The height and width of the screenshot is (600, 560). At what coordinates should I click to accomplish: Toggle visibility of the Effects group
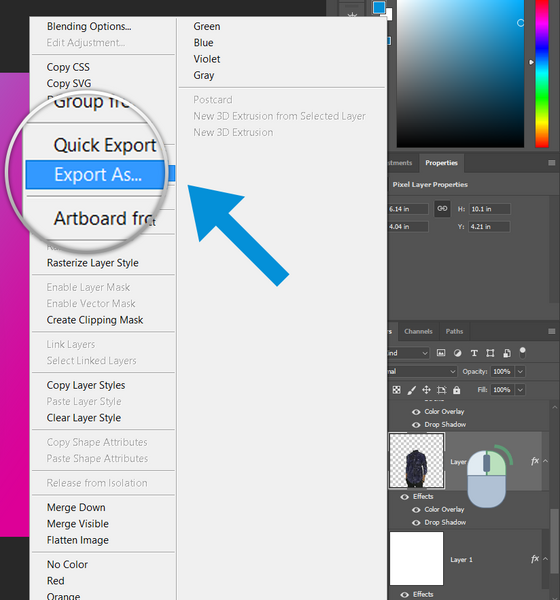point(405,497)
